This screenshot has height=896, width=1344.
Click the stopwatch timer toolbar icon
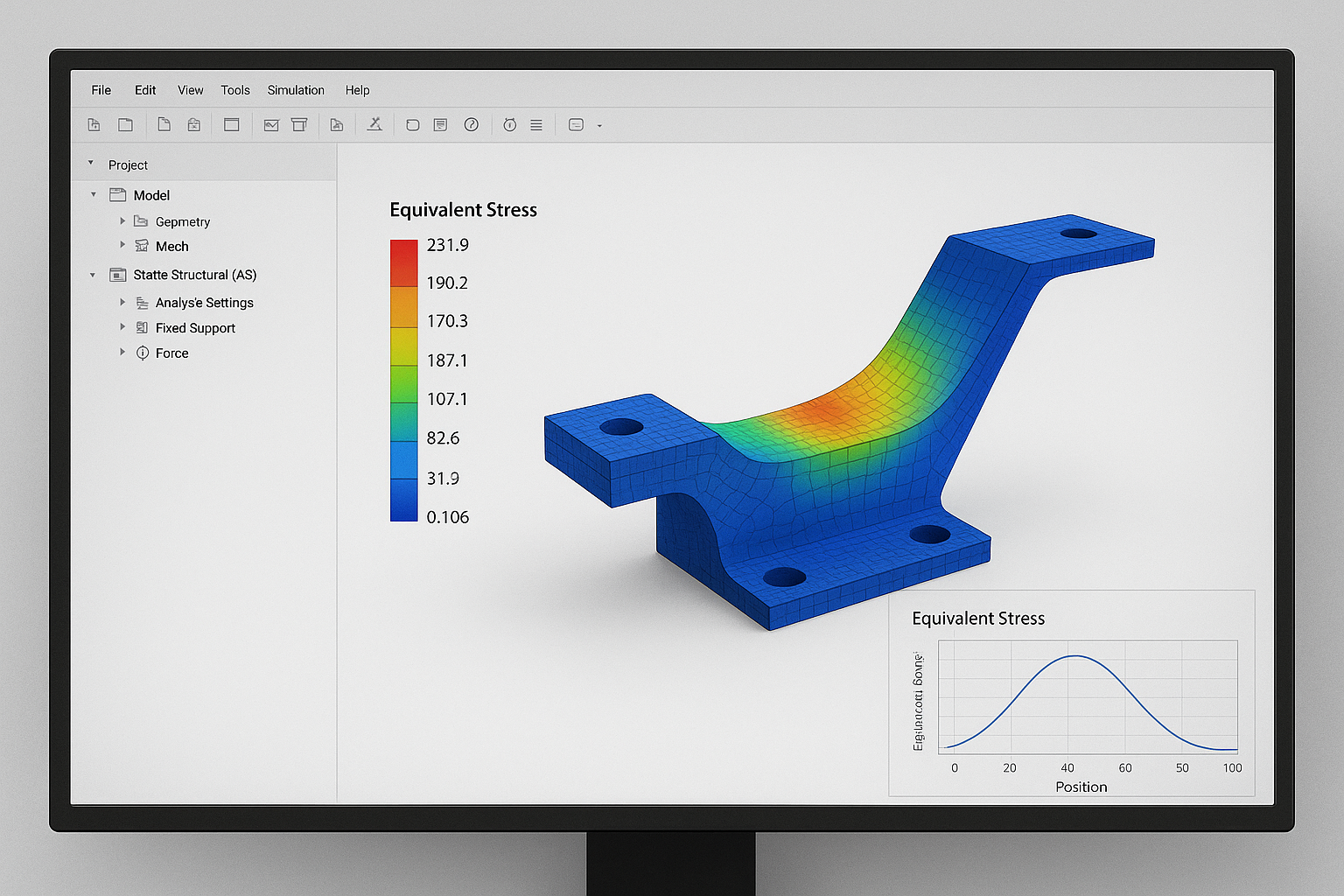pos(510,125)
